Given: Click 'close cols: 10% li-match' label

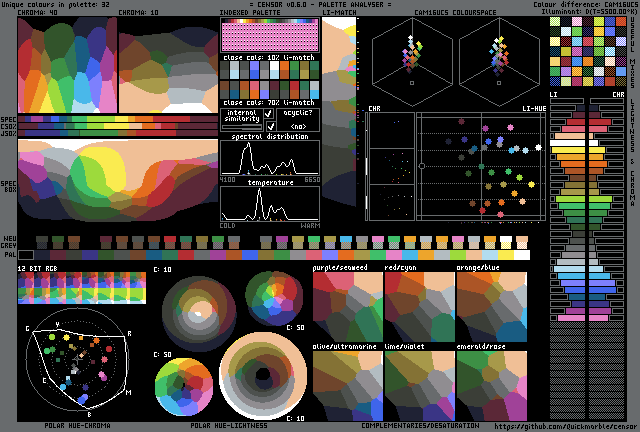Looking at the screenshot, I should click(269, 57).
